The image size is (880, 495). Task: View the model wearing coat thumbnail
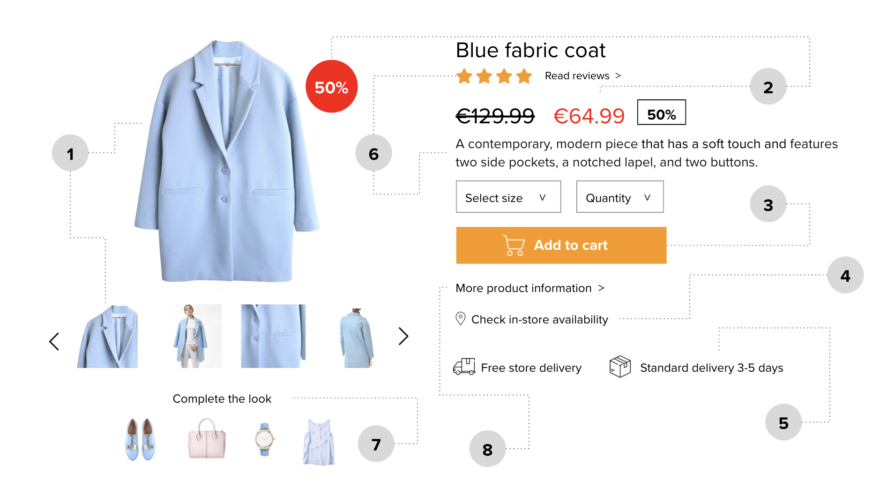(195, 336)
